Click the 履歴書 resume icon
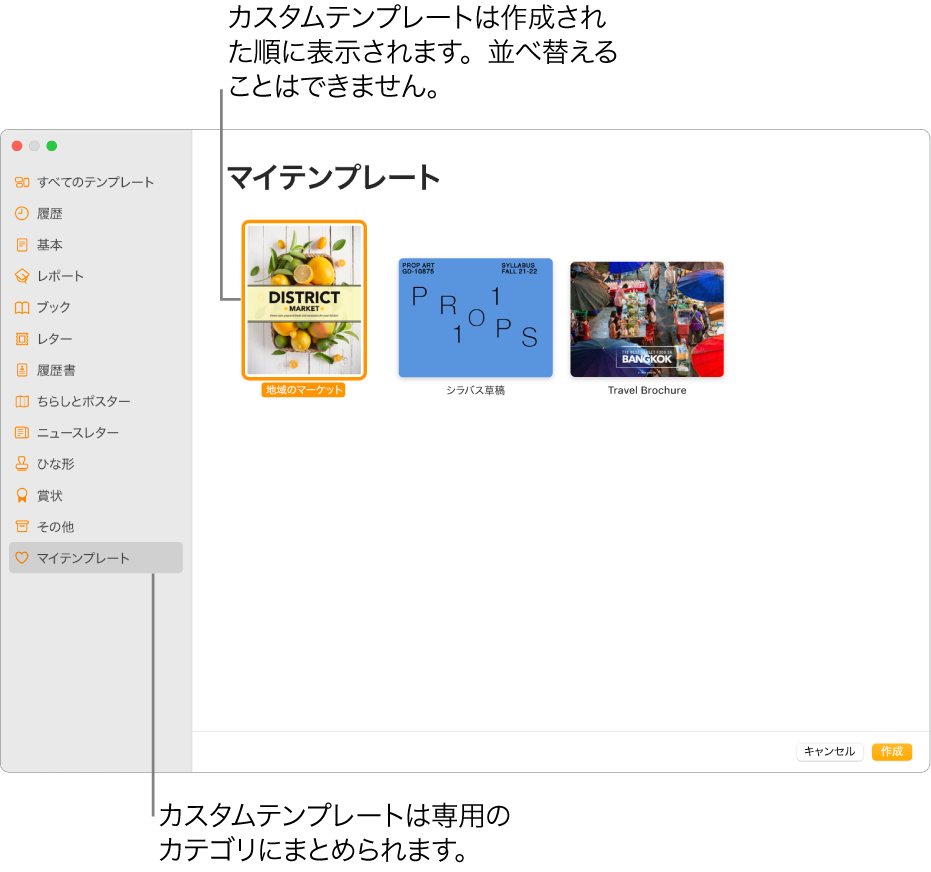The height and width of the screenshot is (872, 931). 22,370
